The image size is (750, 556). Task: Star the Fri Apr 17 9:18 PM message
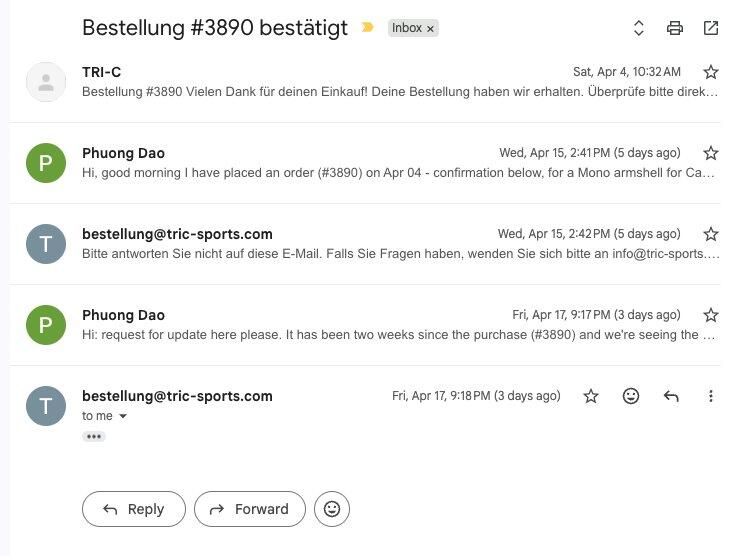pyautogui.click(x=591, y=396)
